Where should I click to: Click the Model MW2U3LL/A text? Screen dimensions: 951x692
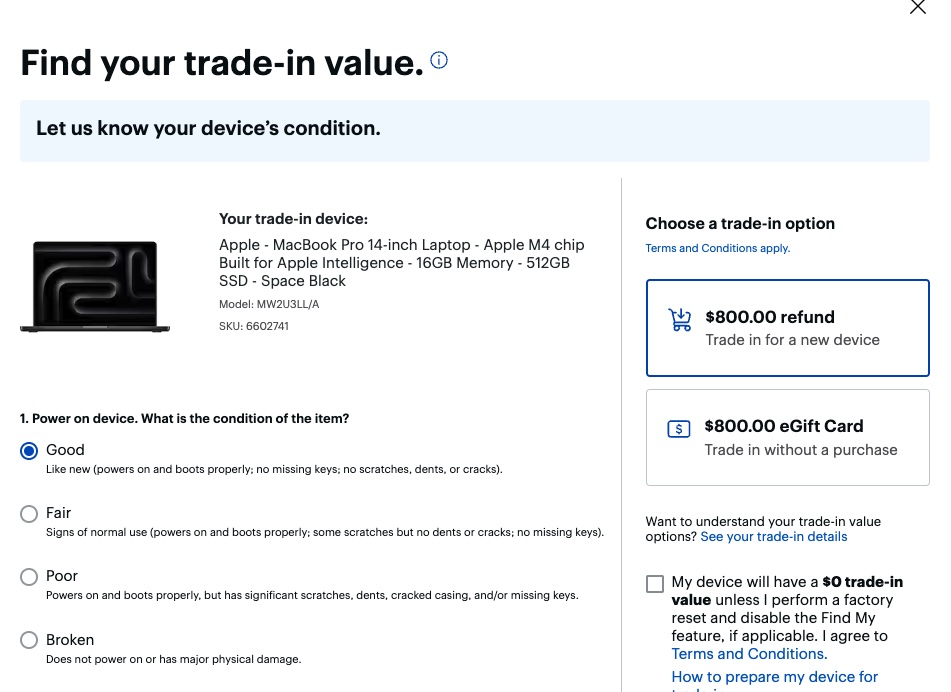269,304
